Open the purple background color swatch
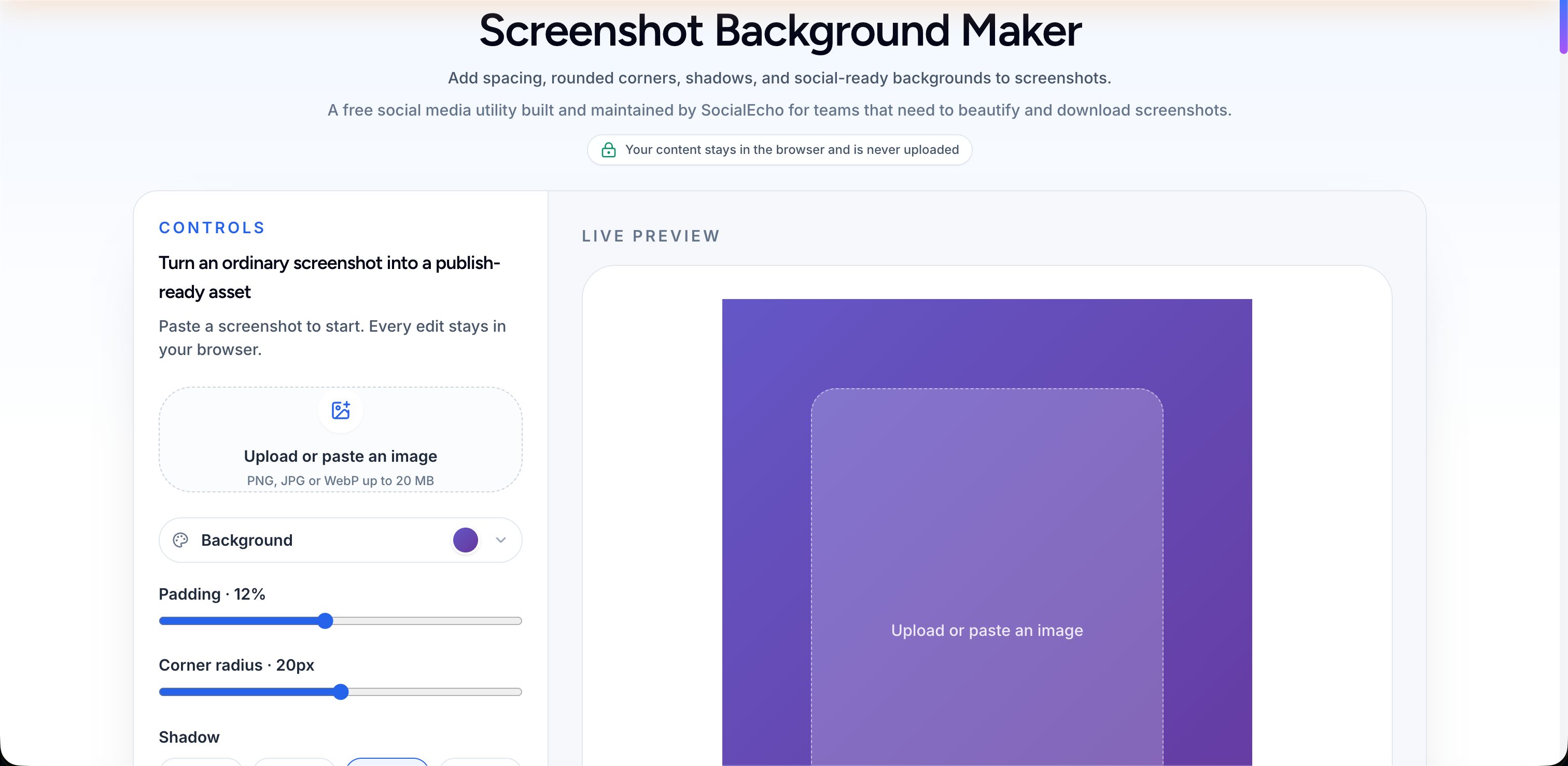 [x=465, y=540]
